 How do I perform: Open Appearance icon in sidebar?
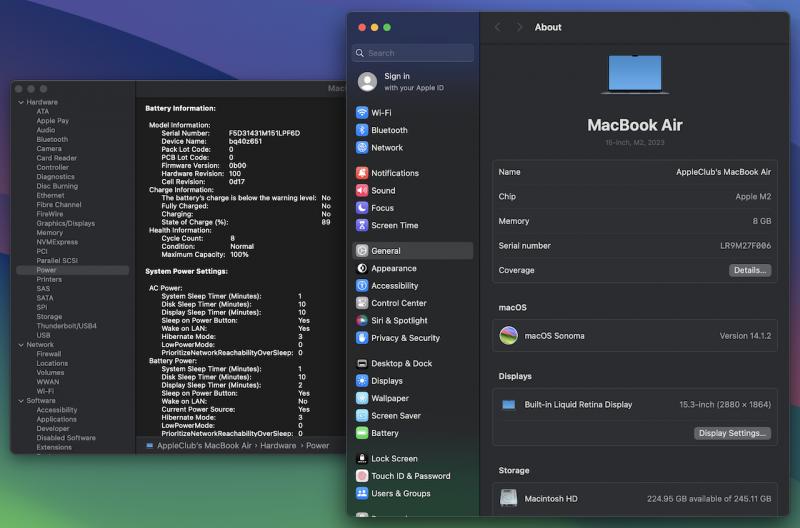[362, 268]
